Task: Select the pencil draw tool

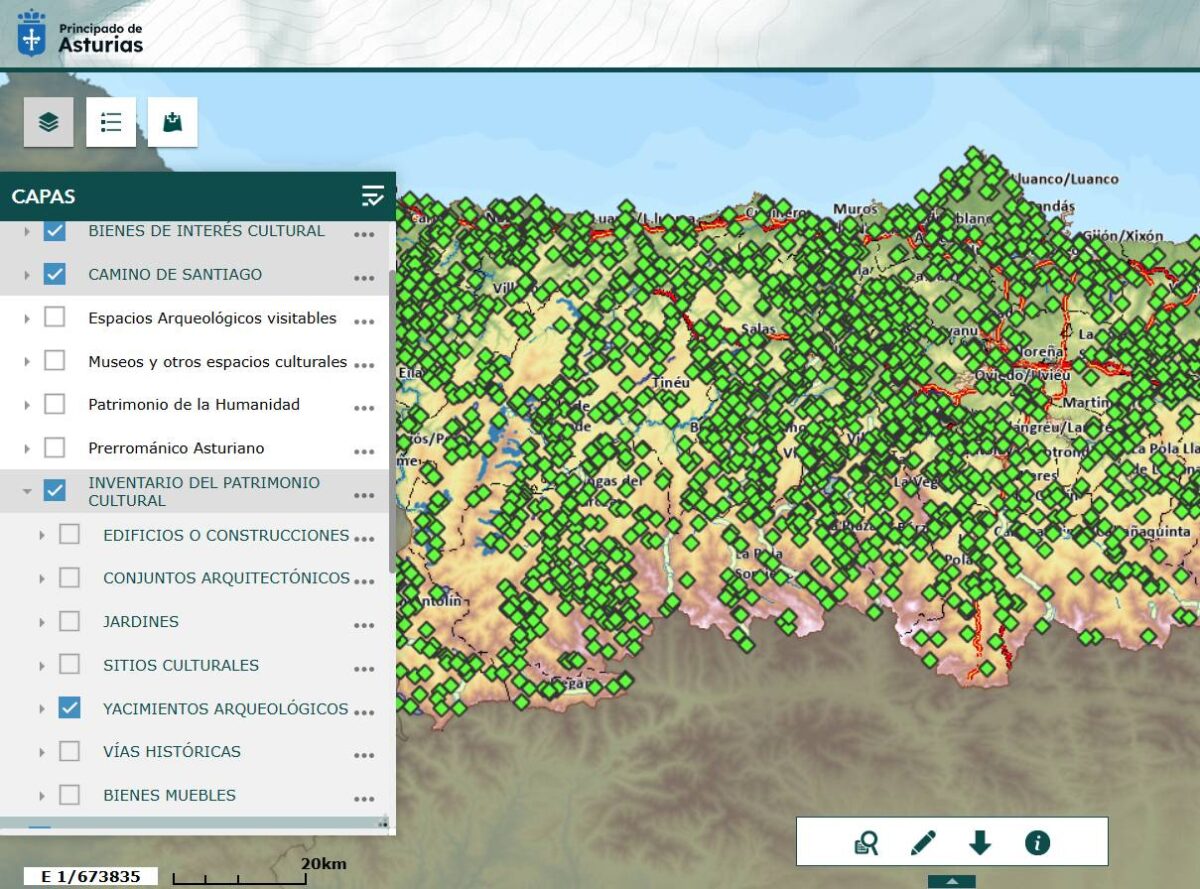Action: click(x=923, y=843)
